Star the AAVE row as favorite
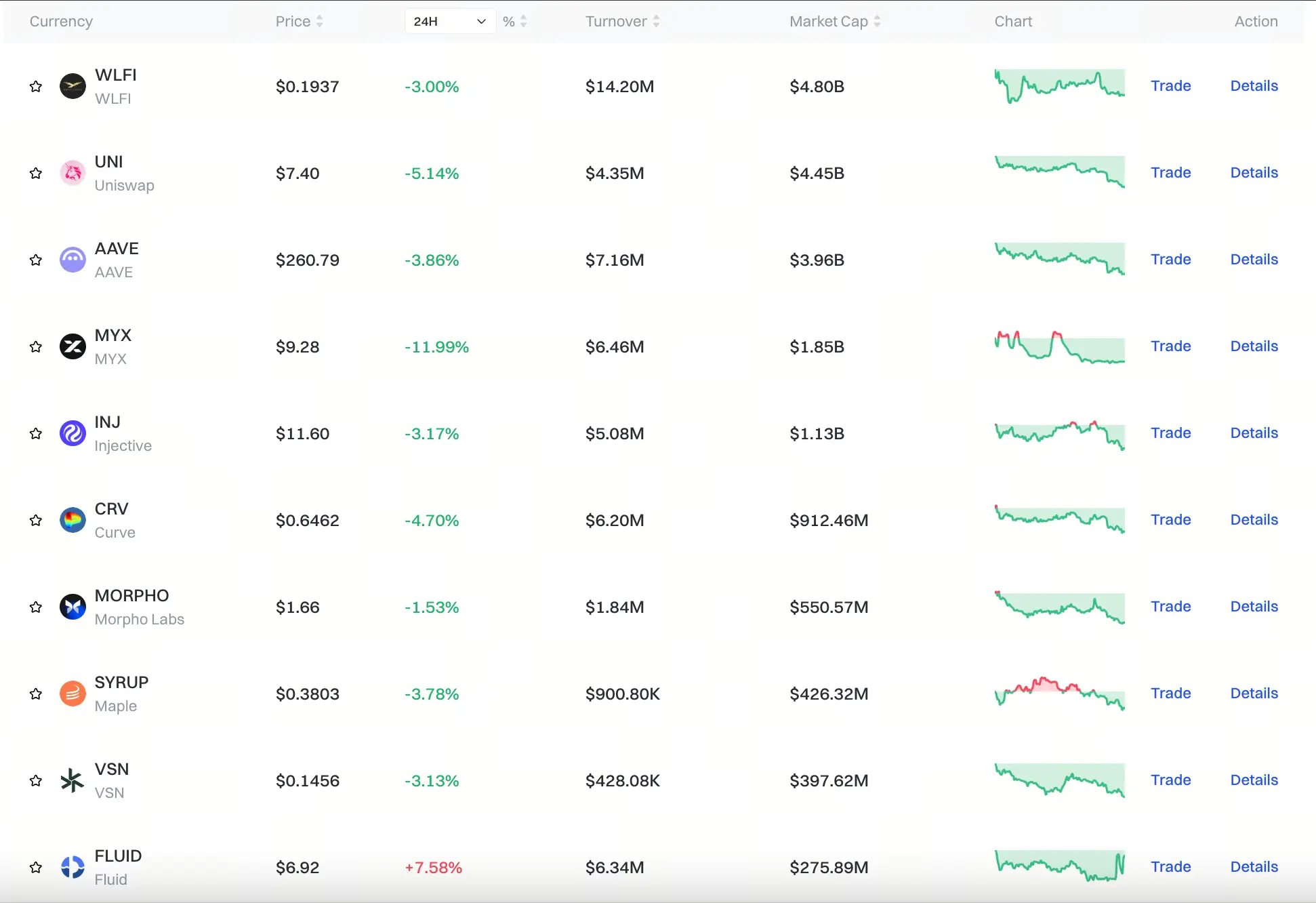 tap(36, 260)
